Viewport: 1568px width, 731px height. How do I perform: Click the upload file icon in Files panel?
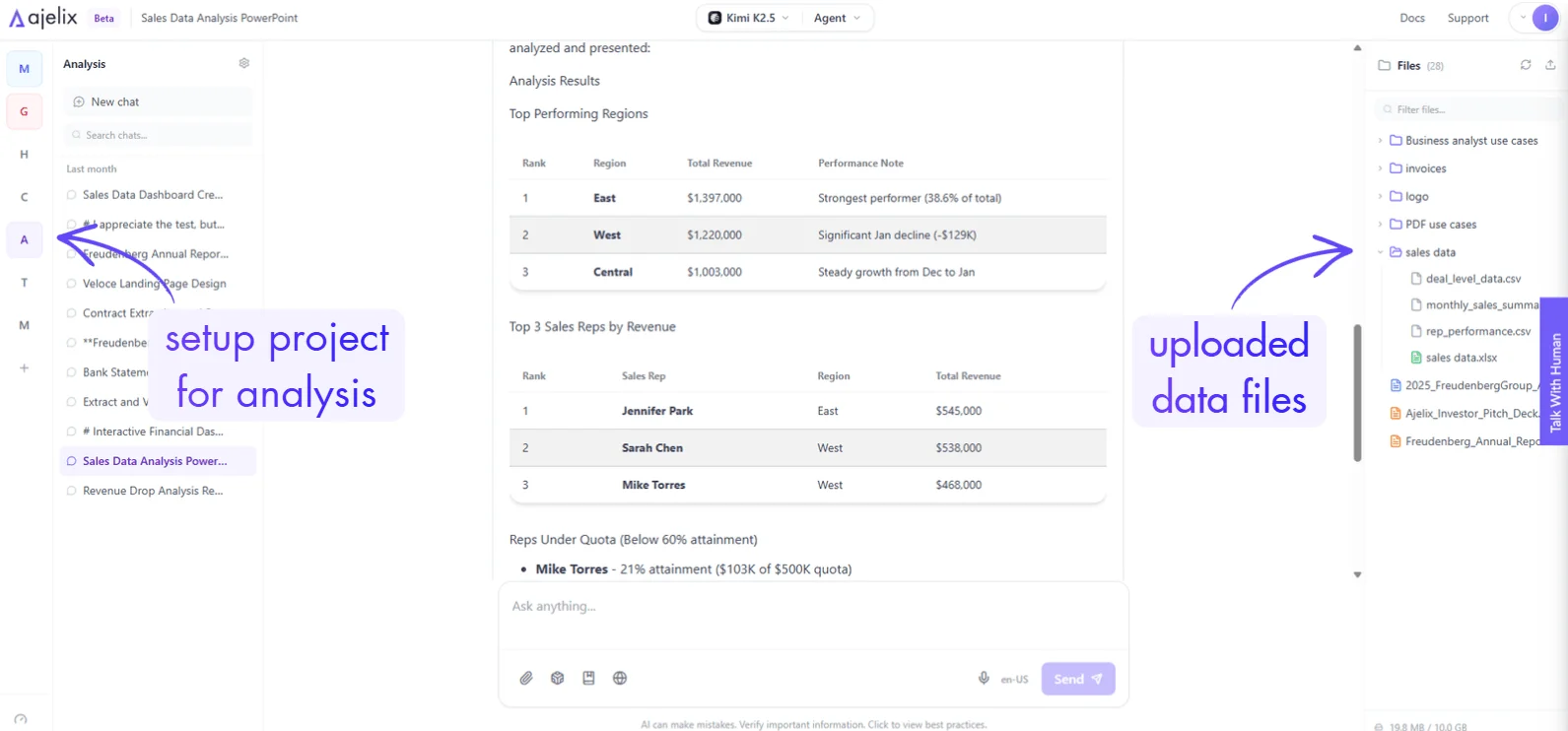pos(1550,65)
